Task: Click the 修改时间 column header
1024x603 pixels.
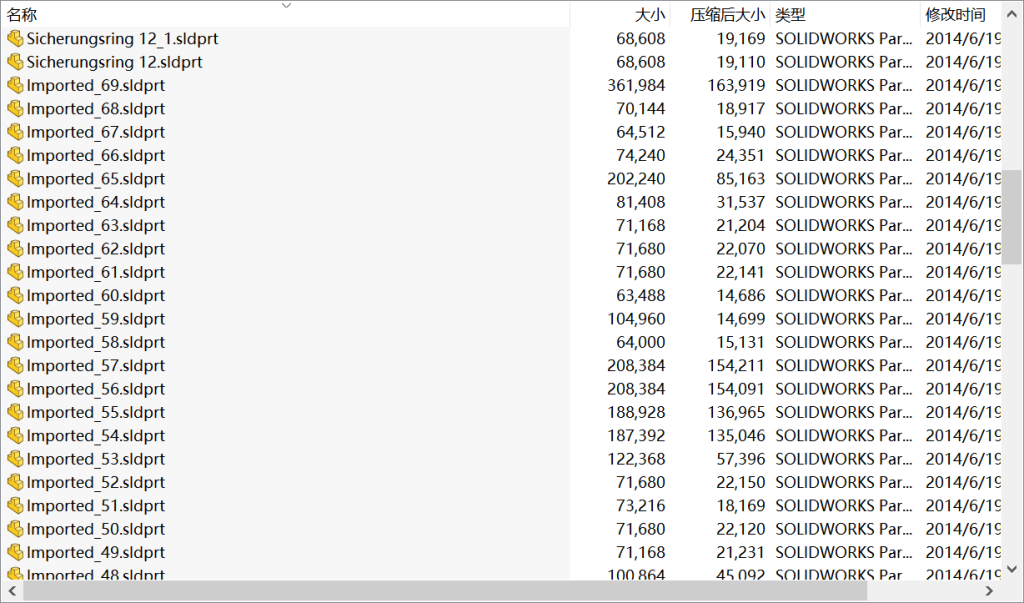Action: 955,15
